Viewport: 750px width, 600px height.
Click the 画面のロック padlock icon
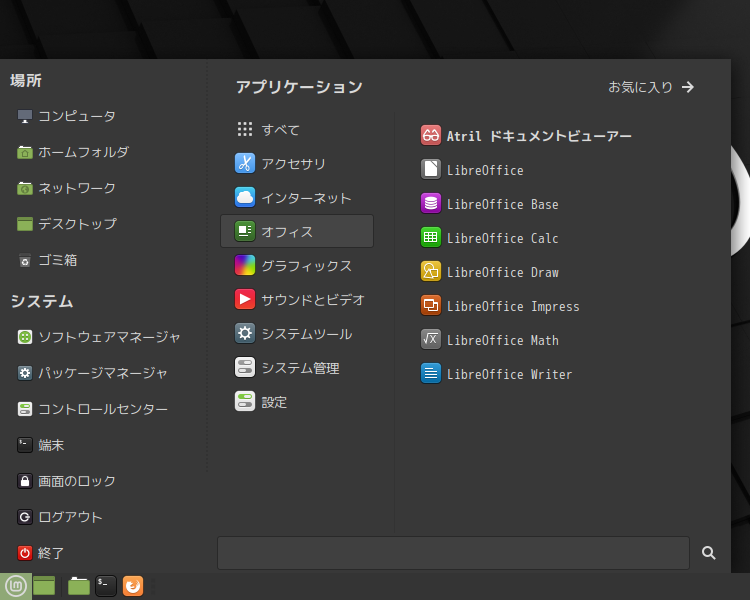tap(25, 481)
